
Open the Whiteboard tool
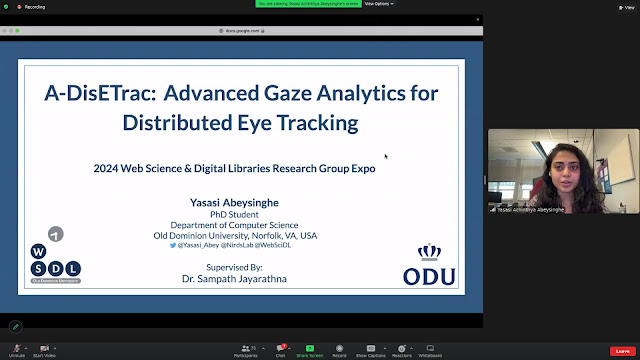click(x=430, y=350)
